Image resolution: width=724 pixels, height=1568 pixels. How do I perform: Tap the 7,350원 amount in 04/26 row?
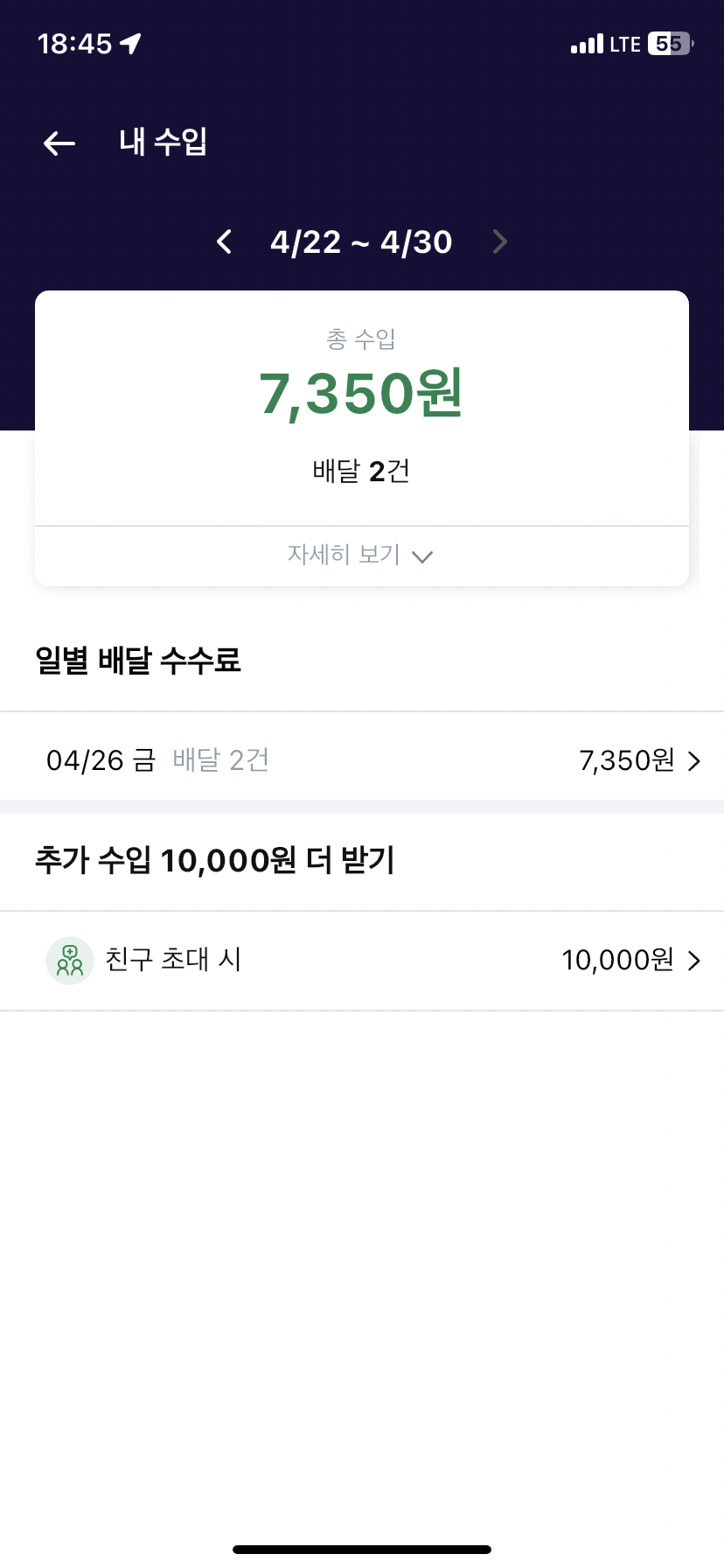click(x=626, y=760)
